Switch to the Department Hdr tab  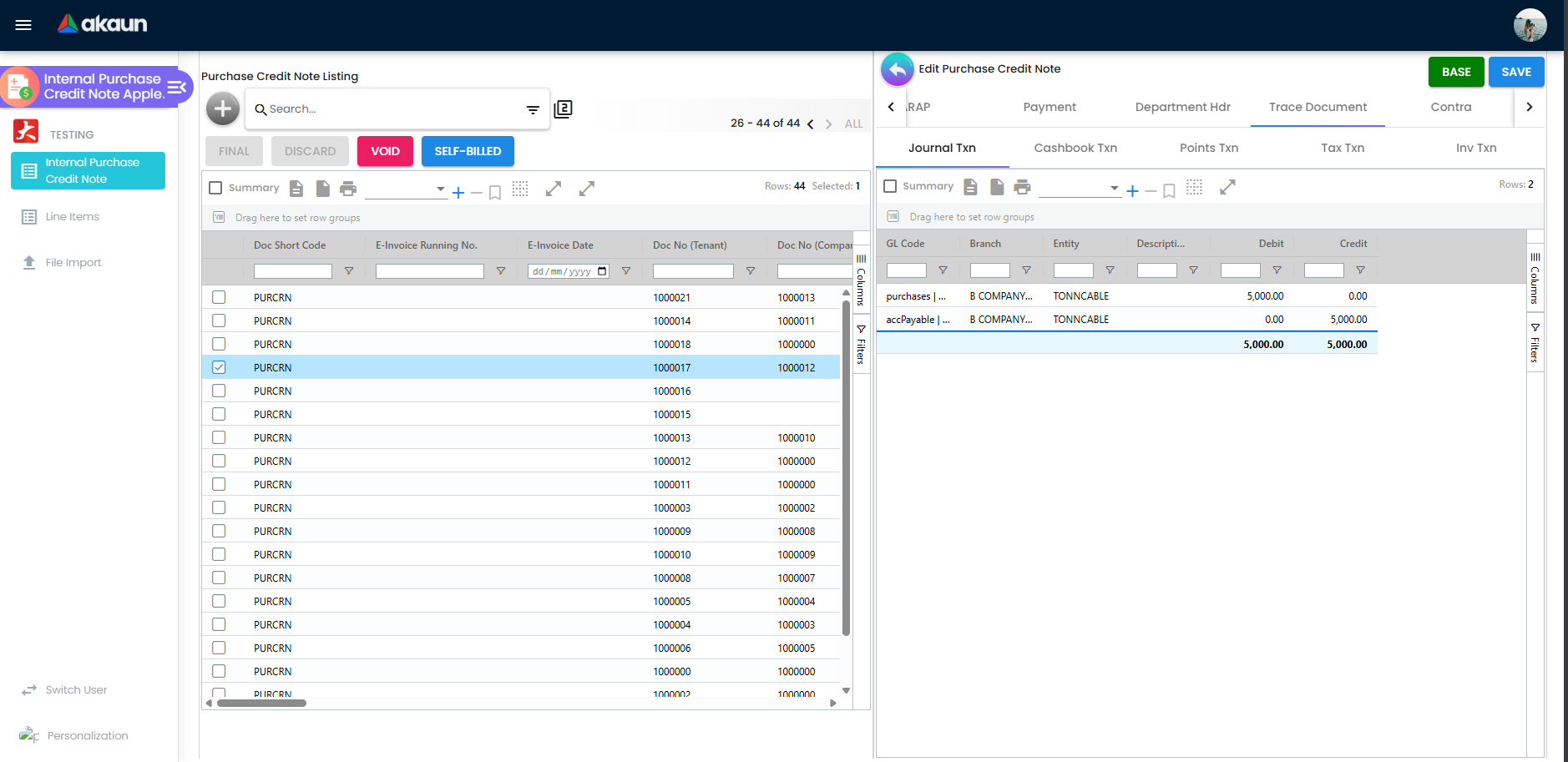pyautogui.click(x=1182, y=107)
